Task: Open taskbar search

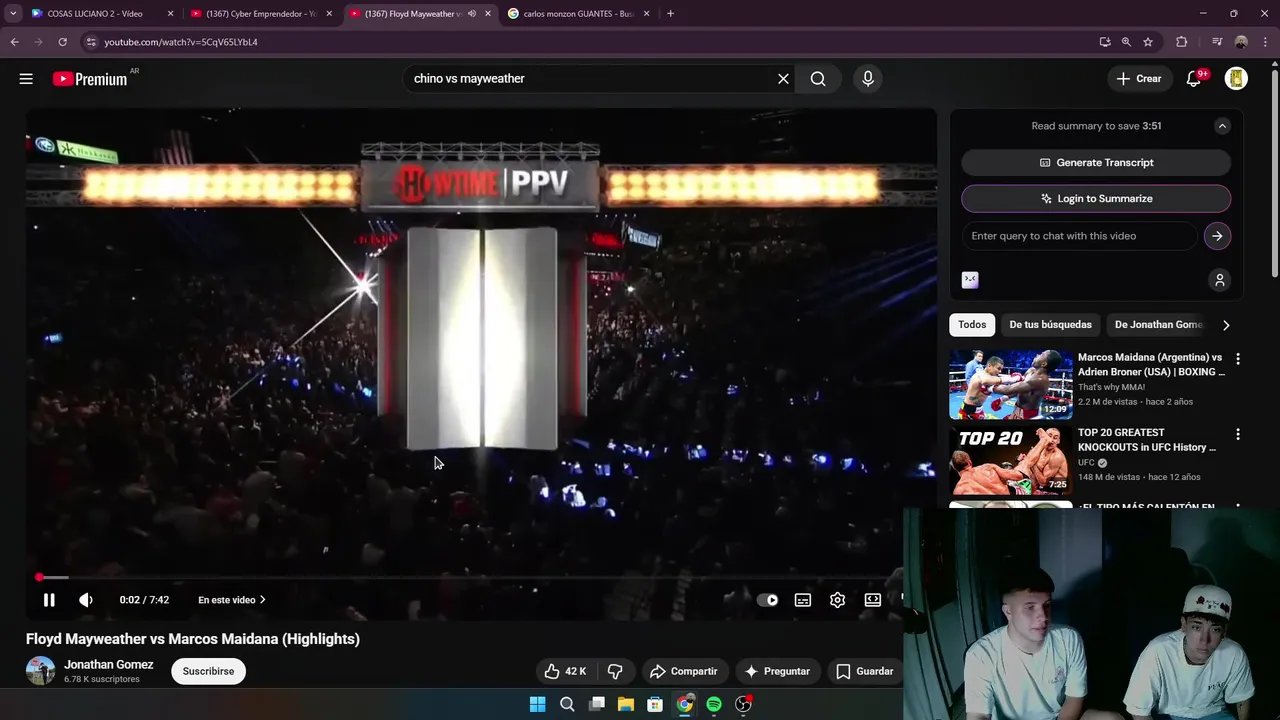Action: coord(567,704)
